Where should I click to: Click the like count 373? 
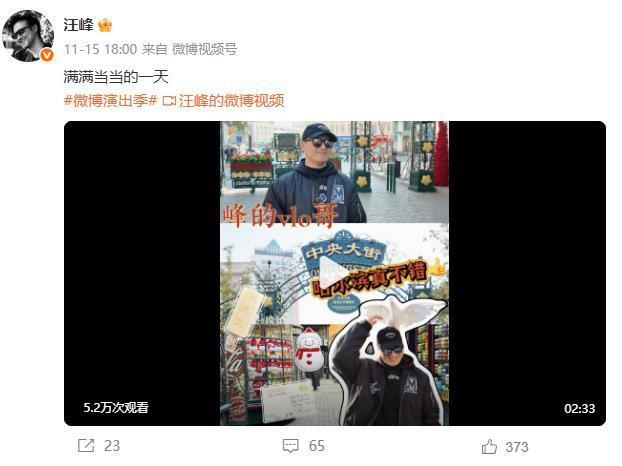[x=517, y=447]
